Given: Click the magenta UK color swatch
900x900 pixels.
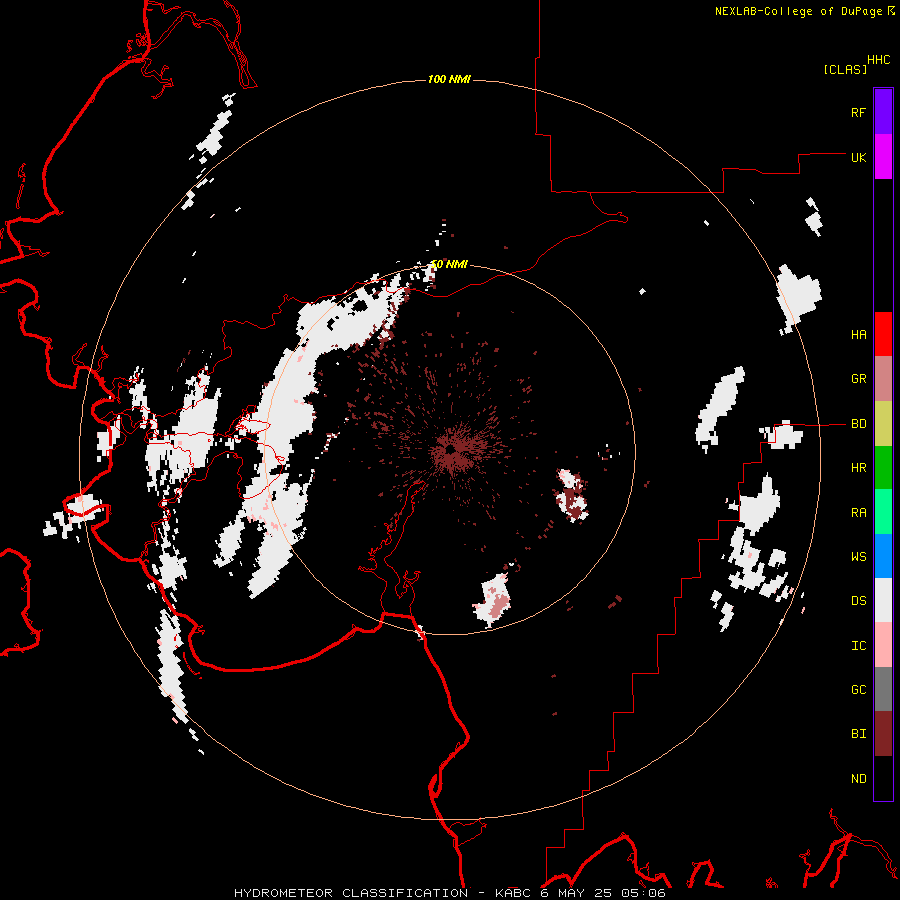Looking at the screenshot, I should (883, 157).
